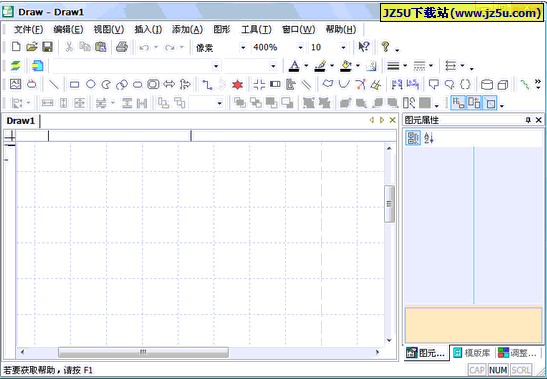The image size is (547, 379).
Task: Select the straight line drawing tool
Action: pos(53,84)
